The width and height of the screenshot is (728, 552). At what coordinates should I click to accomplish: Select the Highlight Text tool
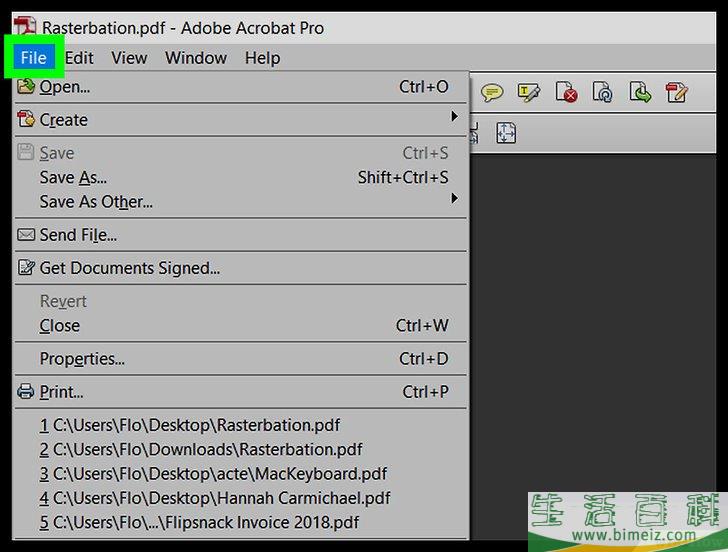pyautogui.click(x=528, y=92)
